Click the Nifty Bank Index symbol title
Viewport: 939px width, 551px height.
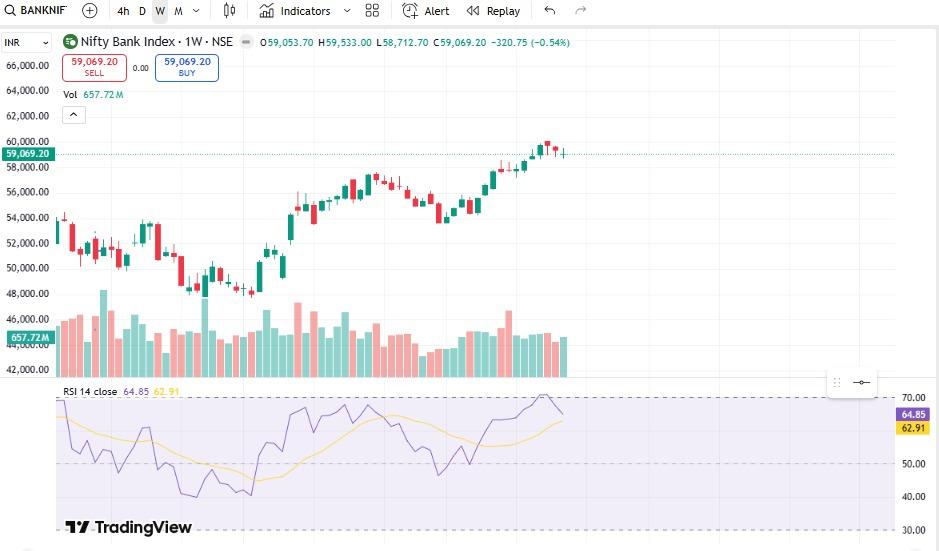click(x=156, y=42)
